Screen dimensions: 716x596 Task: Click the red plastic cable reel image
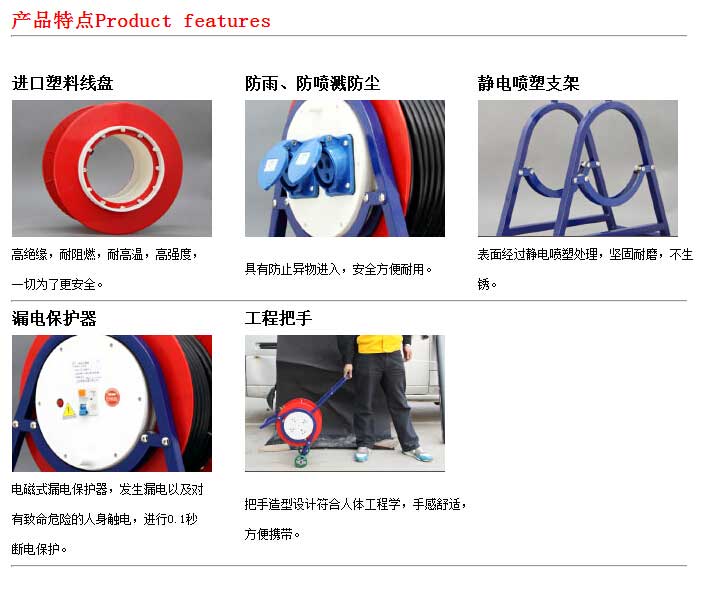pyautogui.click(x=112, y=168)
